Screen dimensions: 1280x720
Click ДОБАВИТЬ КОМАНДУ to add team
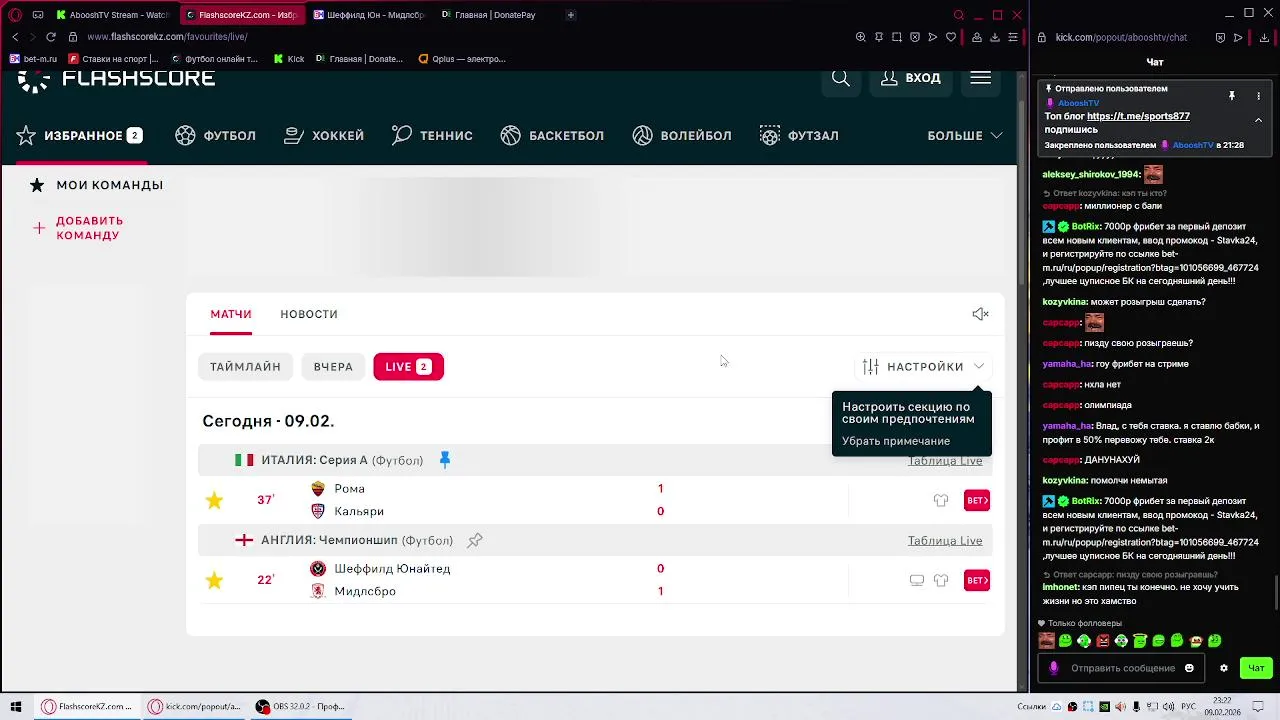click(78, 228)
